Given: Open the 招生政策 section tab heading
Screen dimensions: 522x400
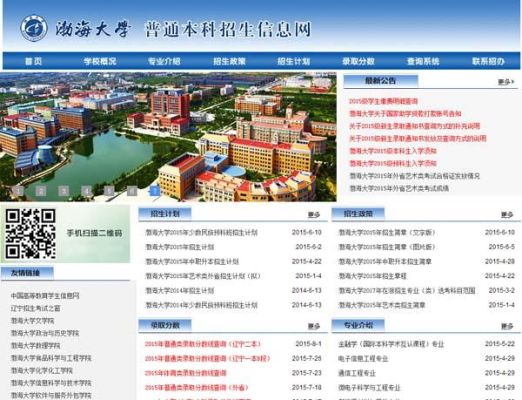Looking at the screenshot, I should click(x=358, y=214).
